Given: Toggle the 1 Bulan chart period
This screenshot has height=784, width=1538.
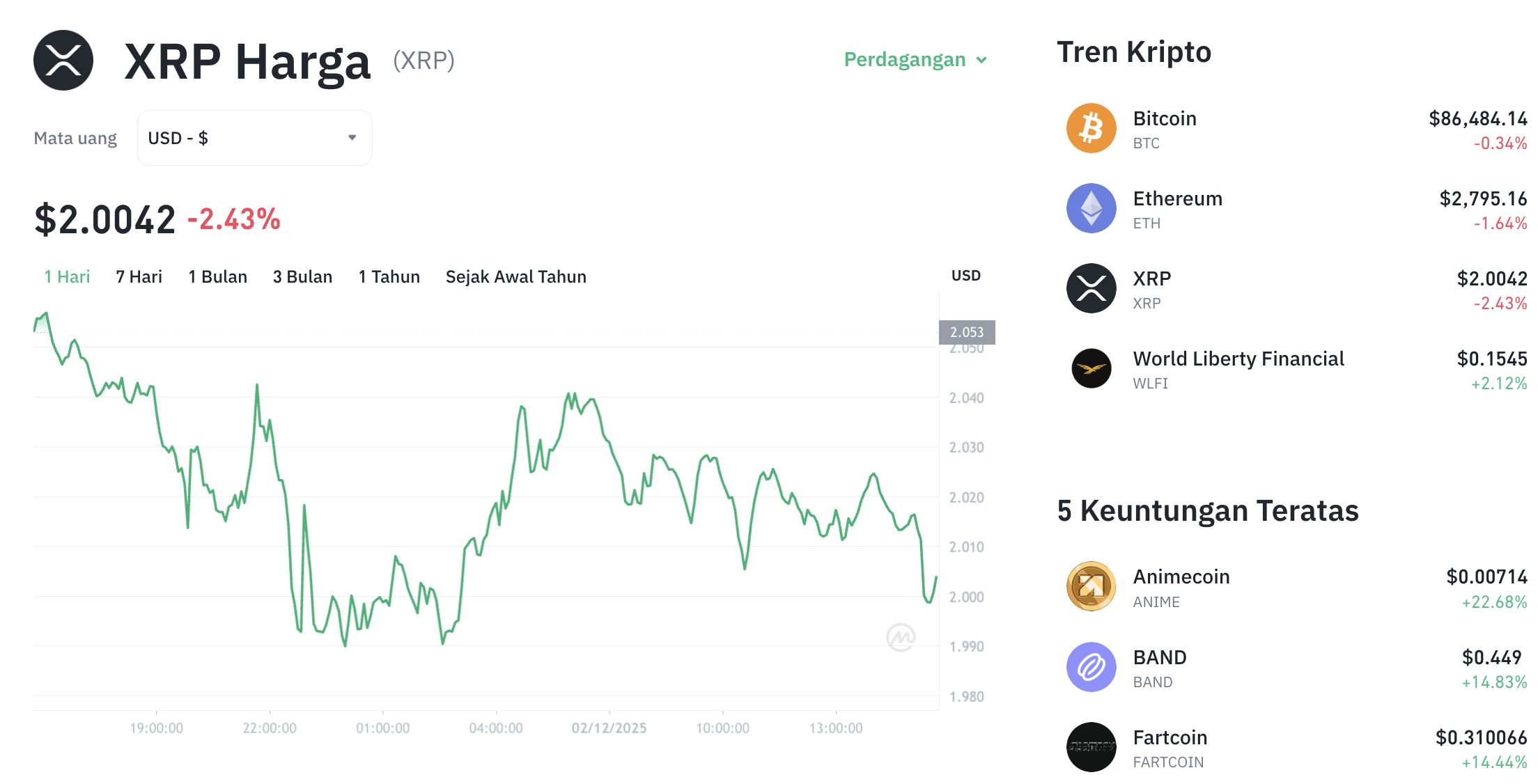Looking at the screenshot, I should click(217, 276).
